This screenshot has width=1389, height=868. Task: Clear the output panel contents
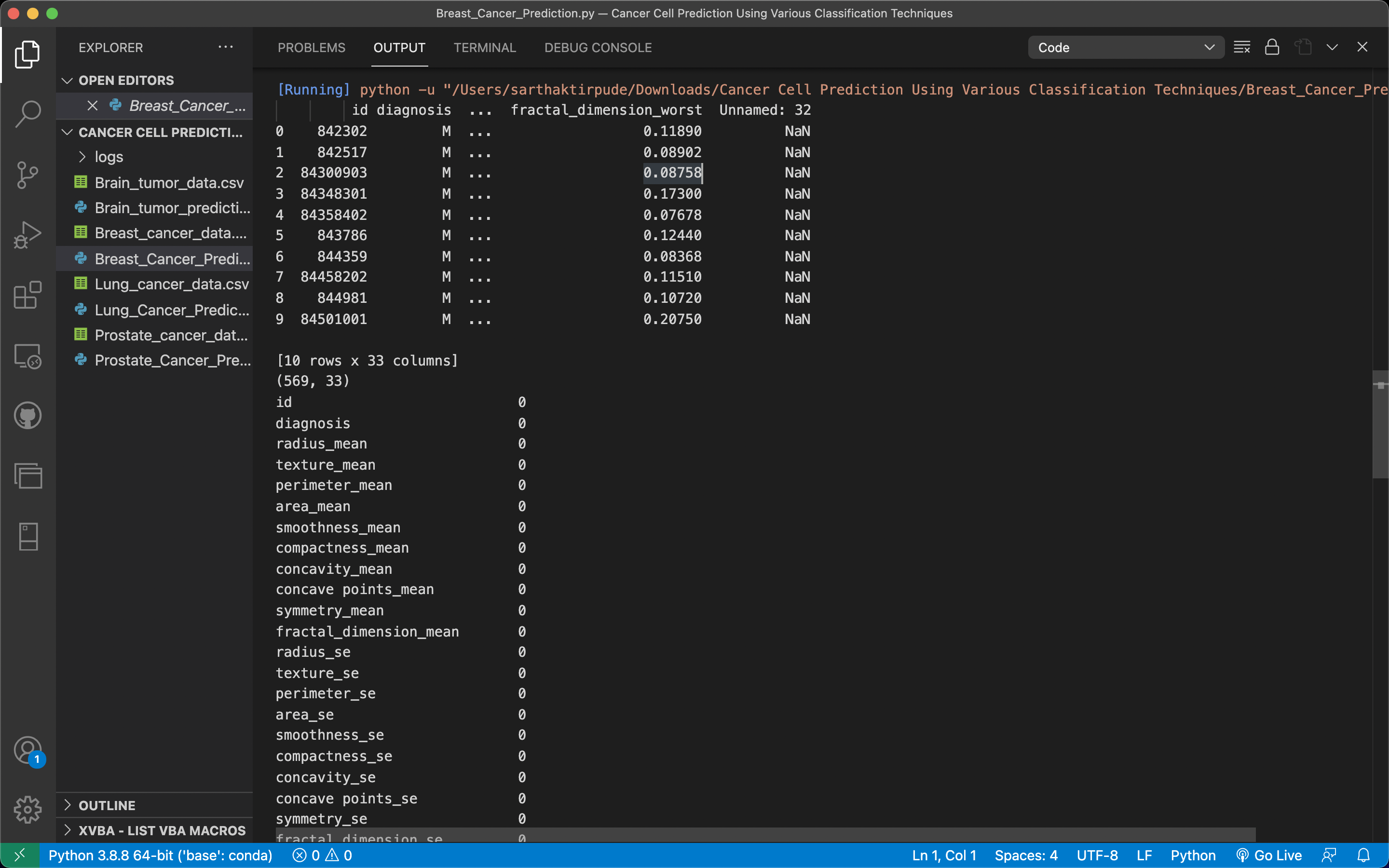(x=1241, y=48)
